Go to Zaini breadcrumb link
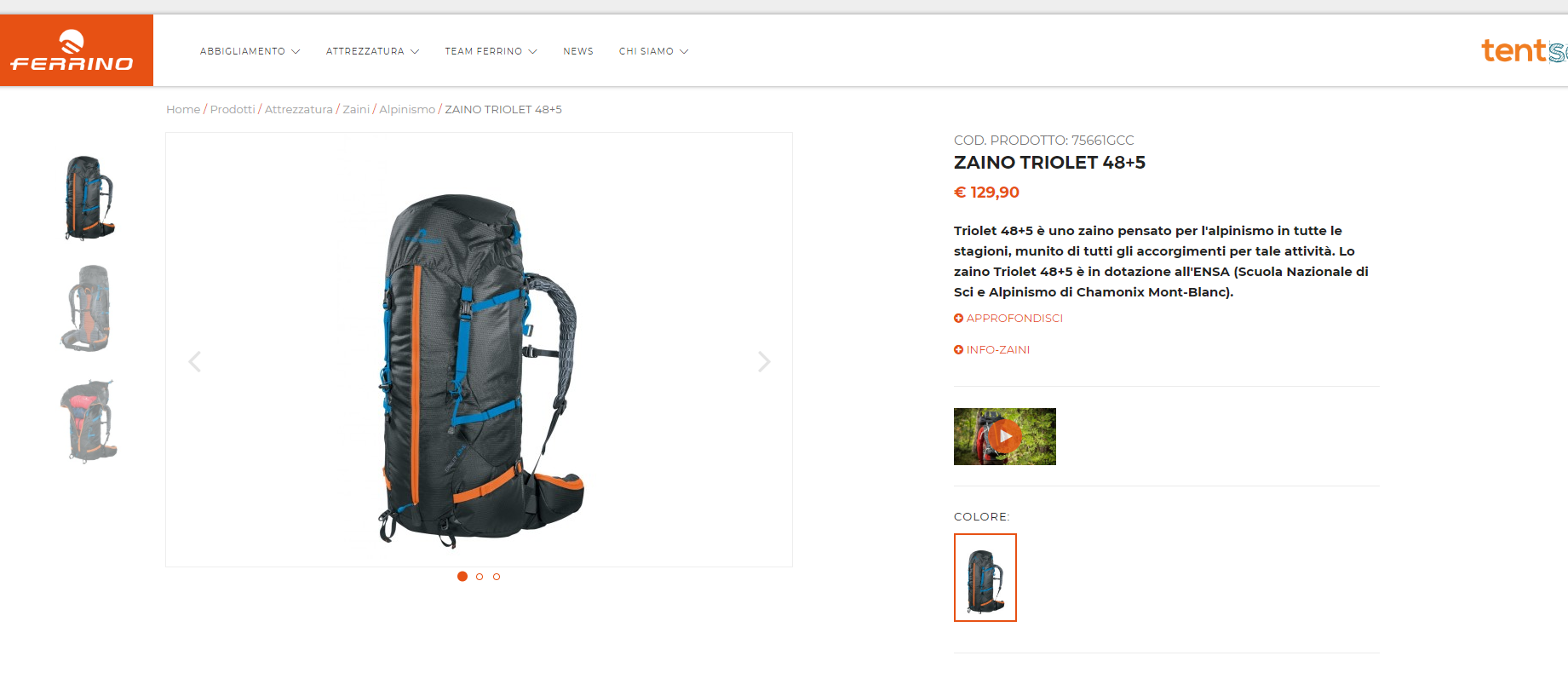The width and height of the screenshot is (1568, 673). [356, 109]
